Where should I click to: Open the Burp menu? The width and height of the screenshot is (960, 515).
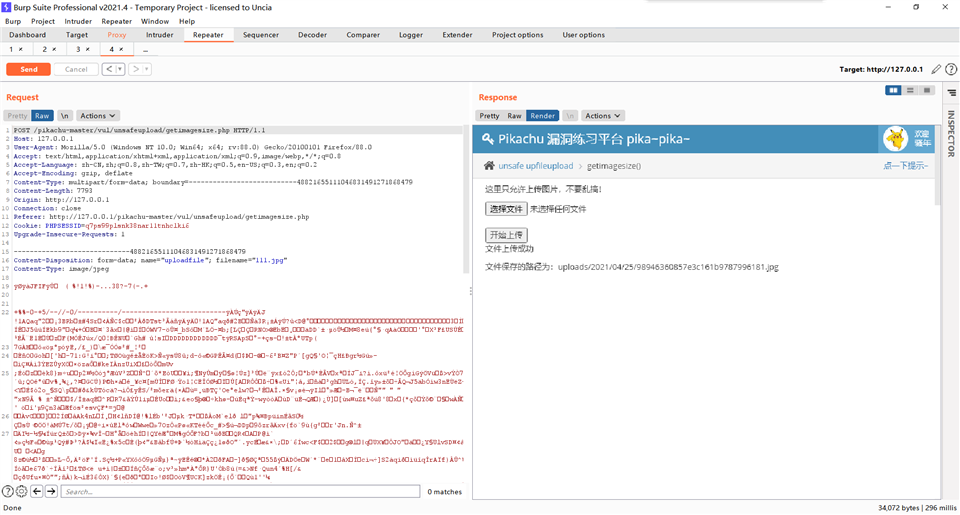coord(13,21)
